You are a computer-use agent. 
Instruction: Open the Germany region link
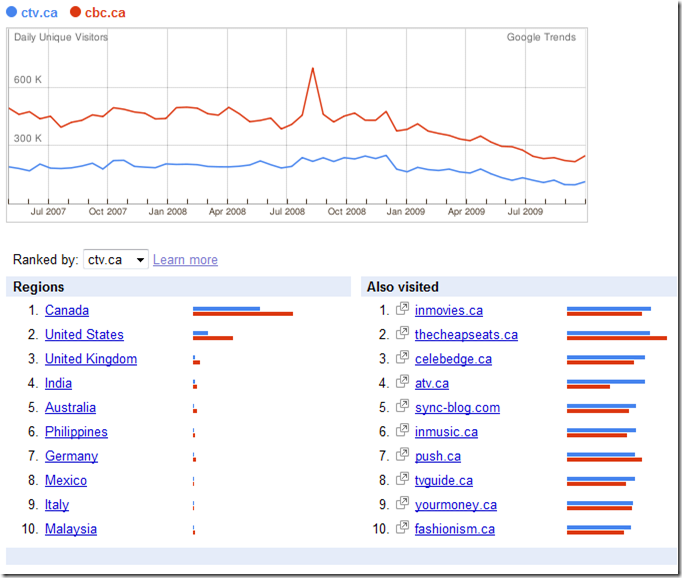(x=71, y=456)
